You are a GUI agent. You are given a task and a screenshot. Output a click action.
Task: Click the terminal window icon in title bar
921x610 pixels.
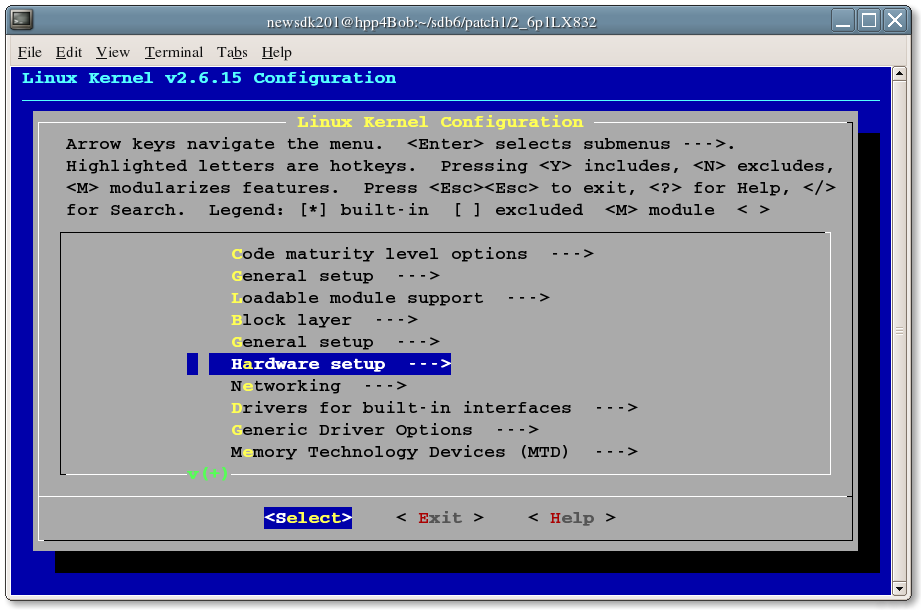click(22, 20)
